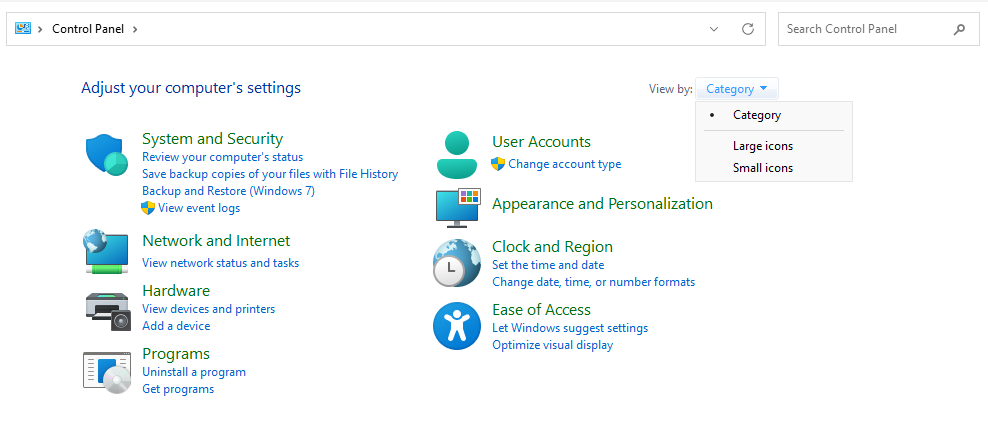Viewport: 988px width, 445px height.
Task: Open the Programs heading link
Action: pos(176,354)
